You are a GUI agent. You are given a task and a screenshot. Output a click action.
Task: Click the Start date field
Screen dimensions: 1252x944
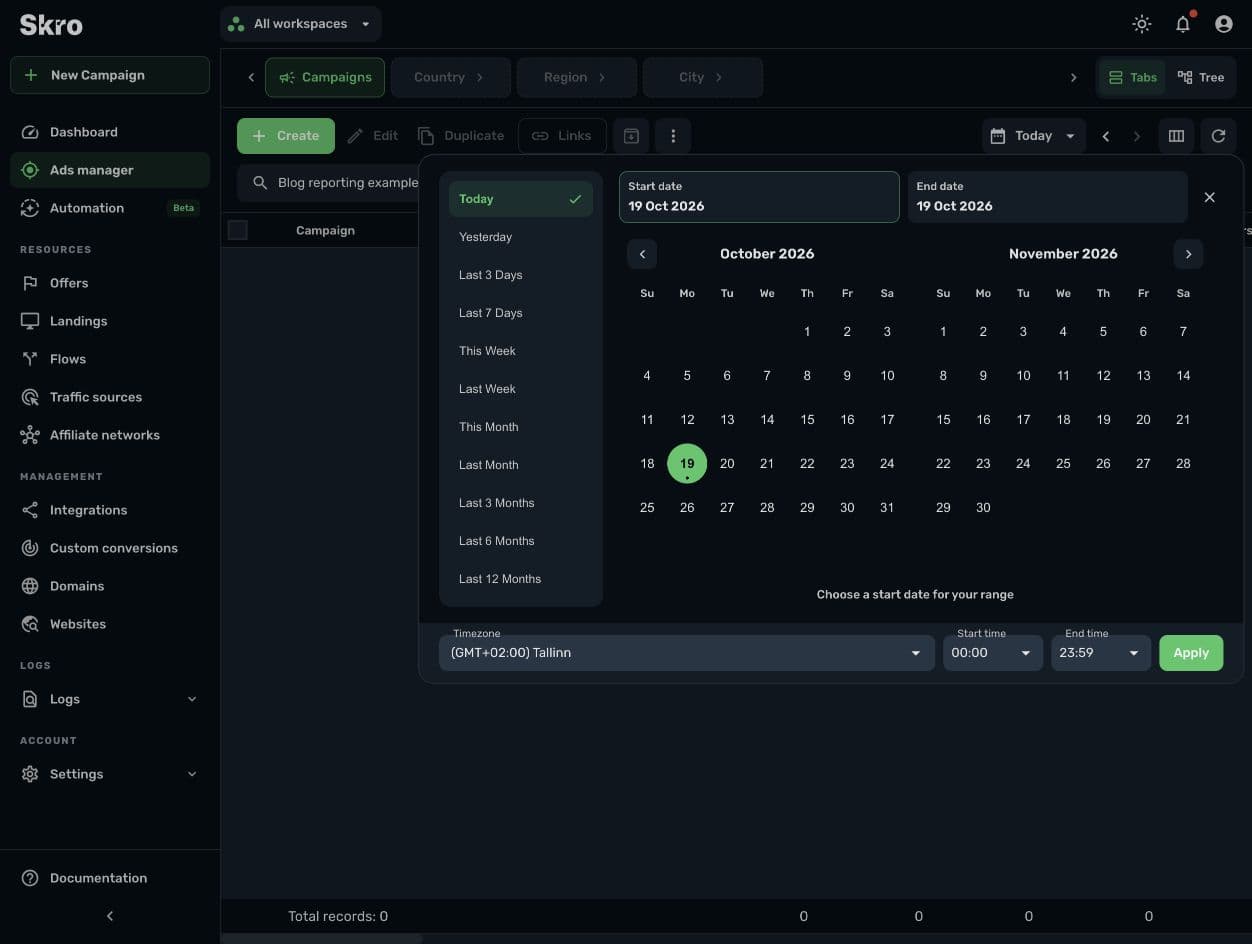[759, 197]
